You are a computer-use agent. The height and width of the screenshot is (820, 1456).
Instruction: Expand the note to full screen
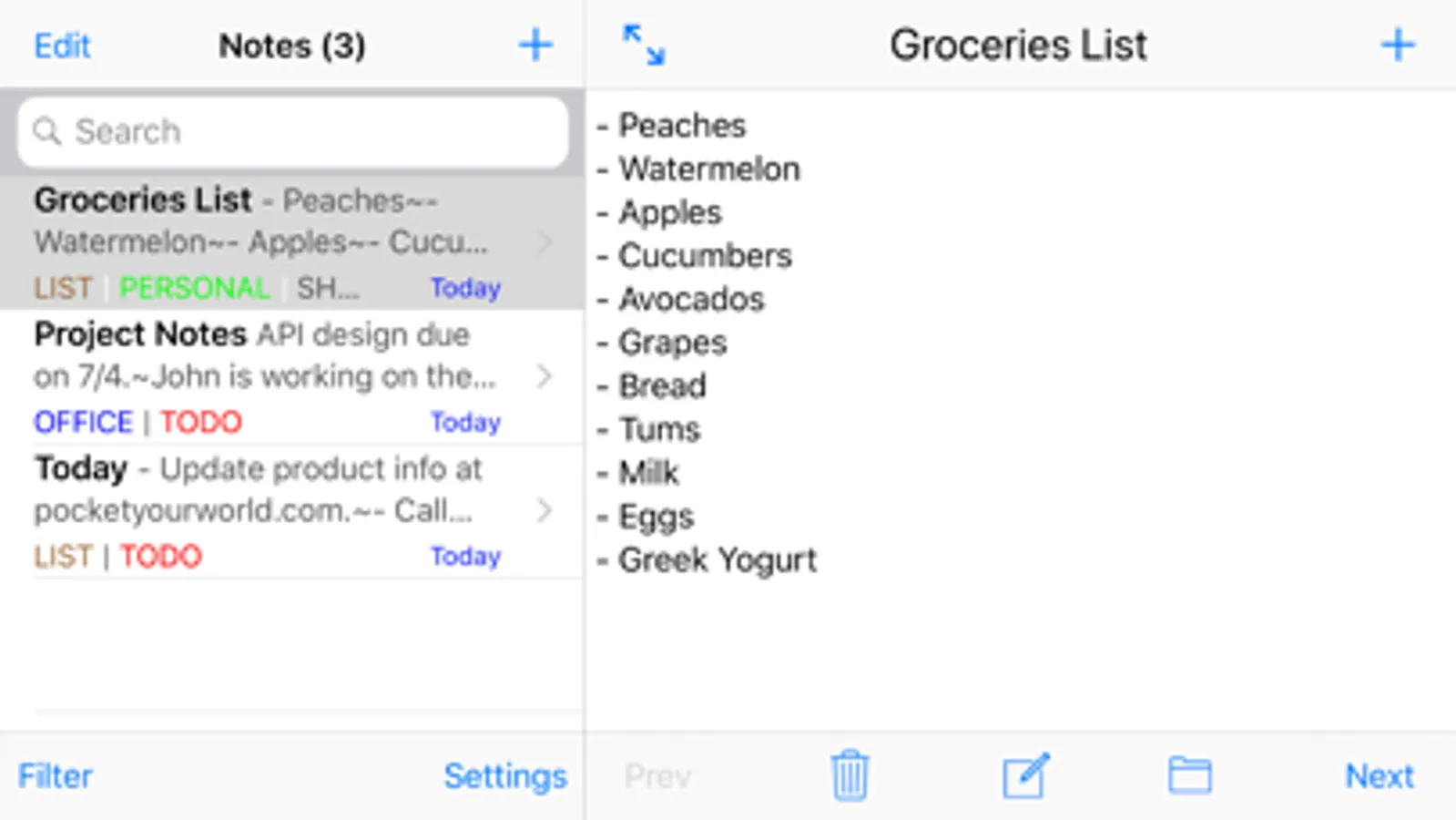(x=644, y=45)
